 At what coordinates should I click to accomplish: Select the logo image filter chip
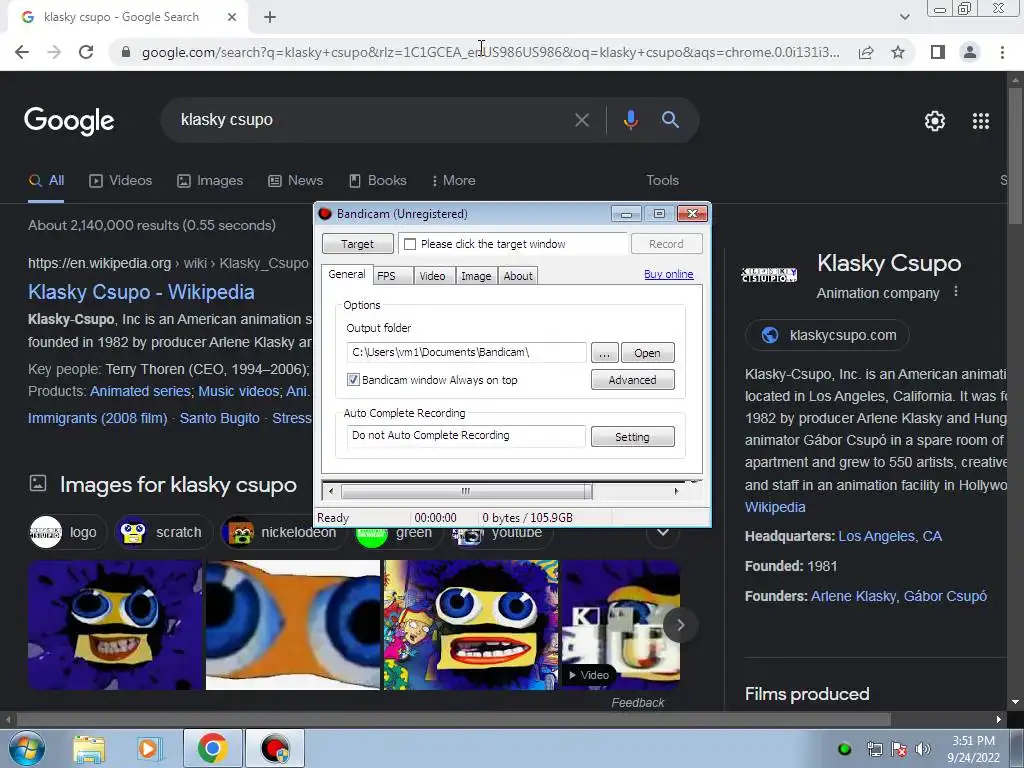(x=67, y=532)
